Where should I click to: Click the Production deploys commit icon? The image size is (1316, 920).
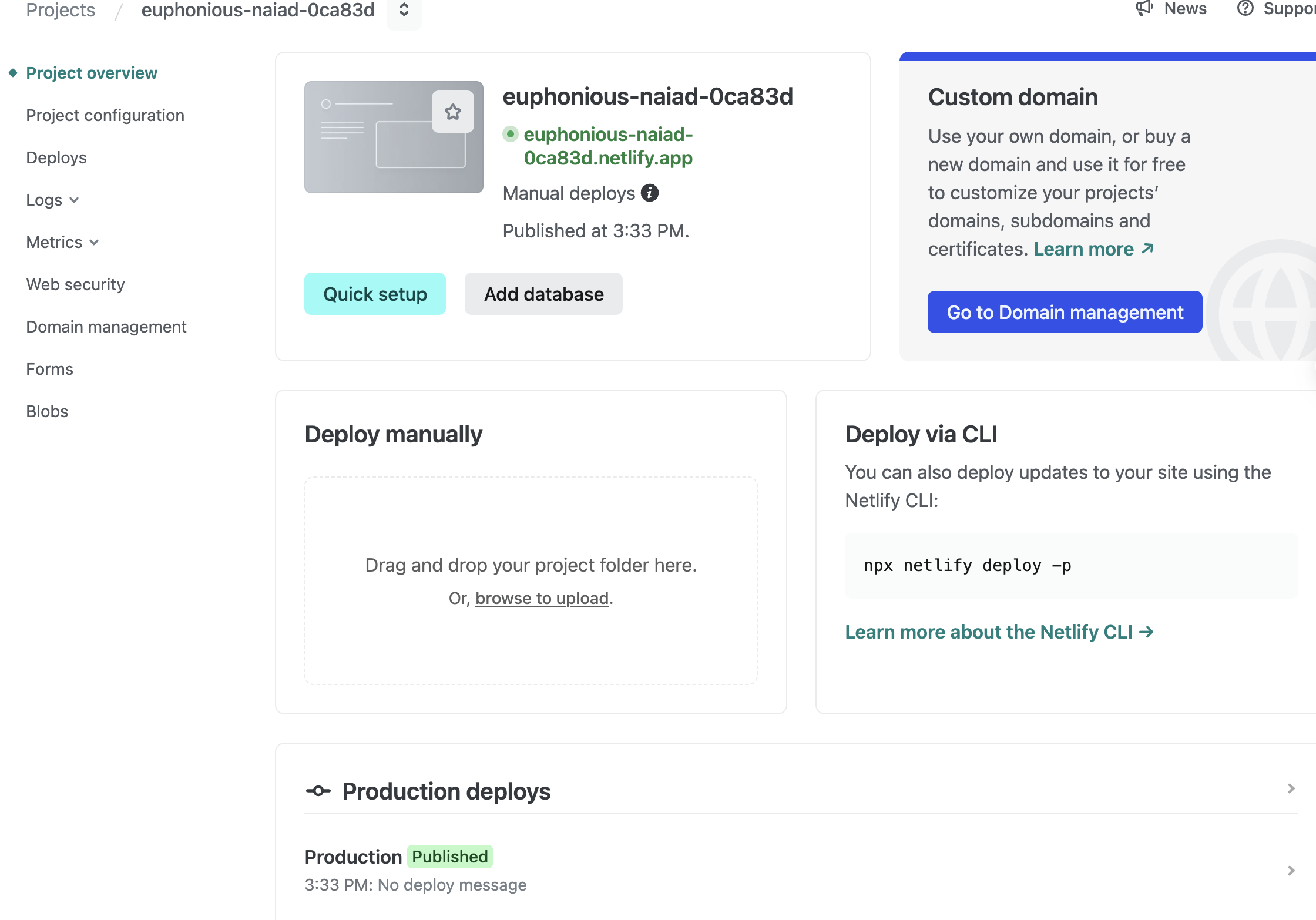coord(318,791)
